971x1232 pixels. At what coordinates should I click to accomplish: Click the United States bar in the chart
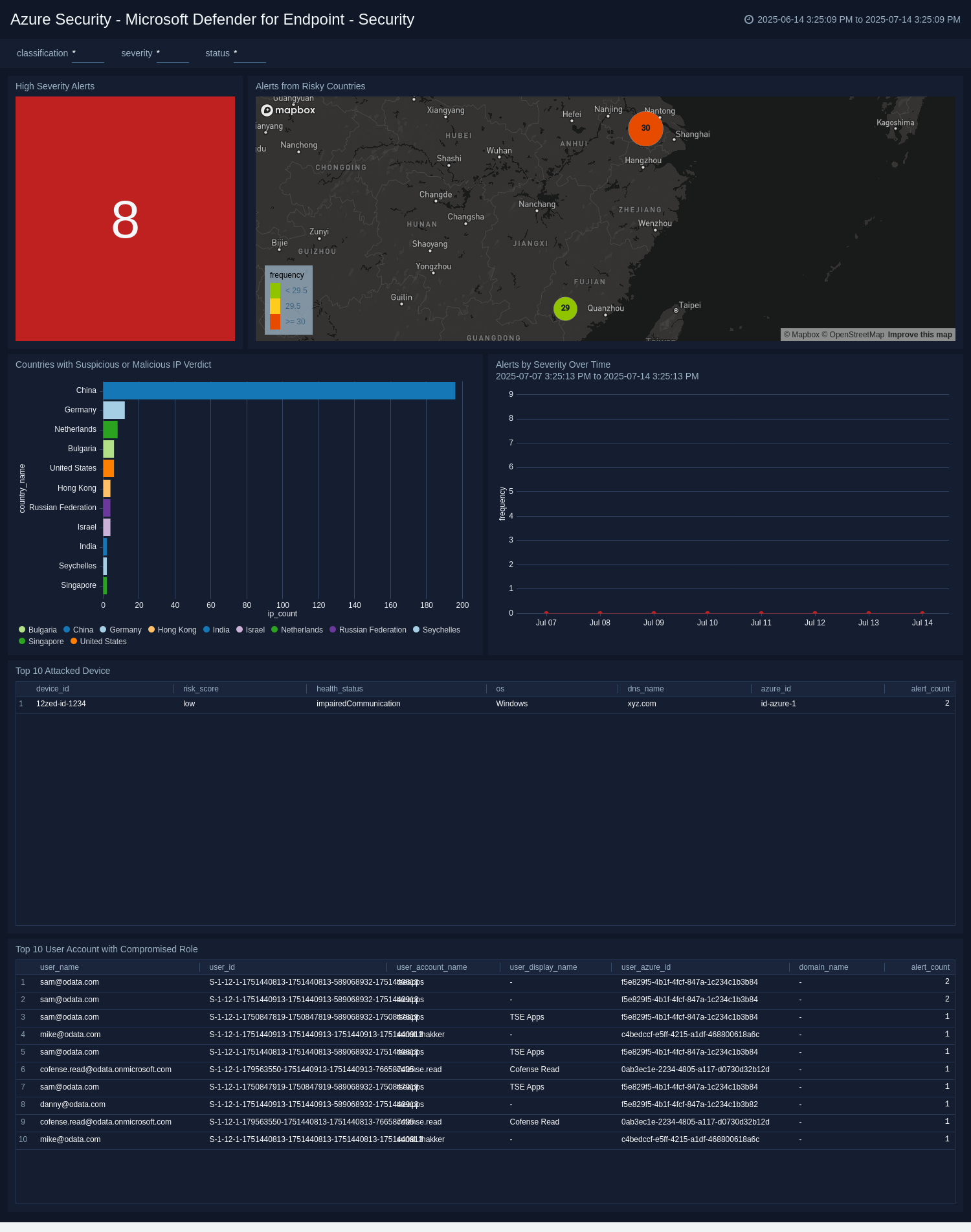tap(109, 468)
